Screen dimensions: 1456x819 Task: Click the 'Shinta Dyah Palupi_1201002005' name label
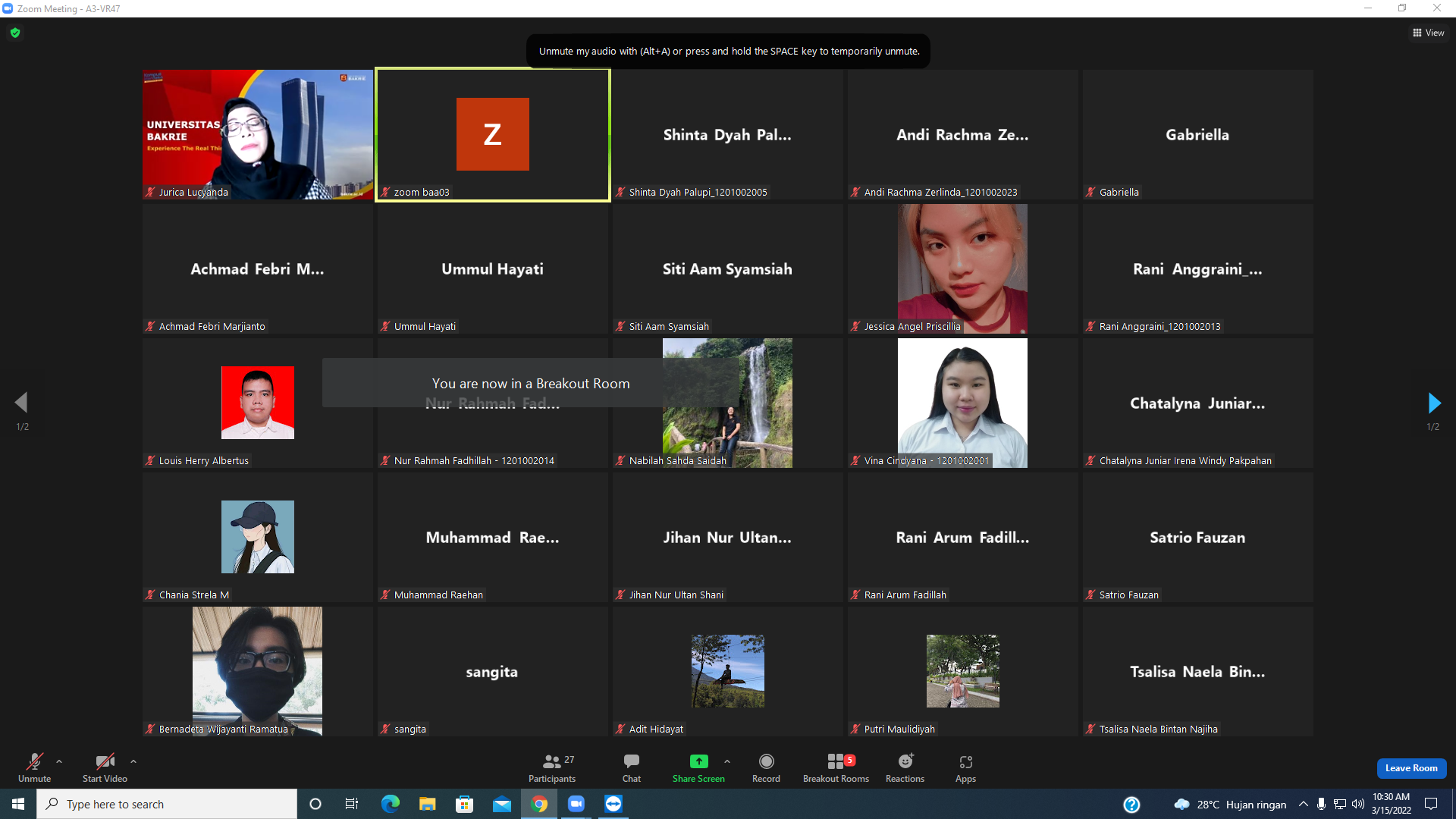(x=698, y=193)
